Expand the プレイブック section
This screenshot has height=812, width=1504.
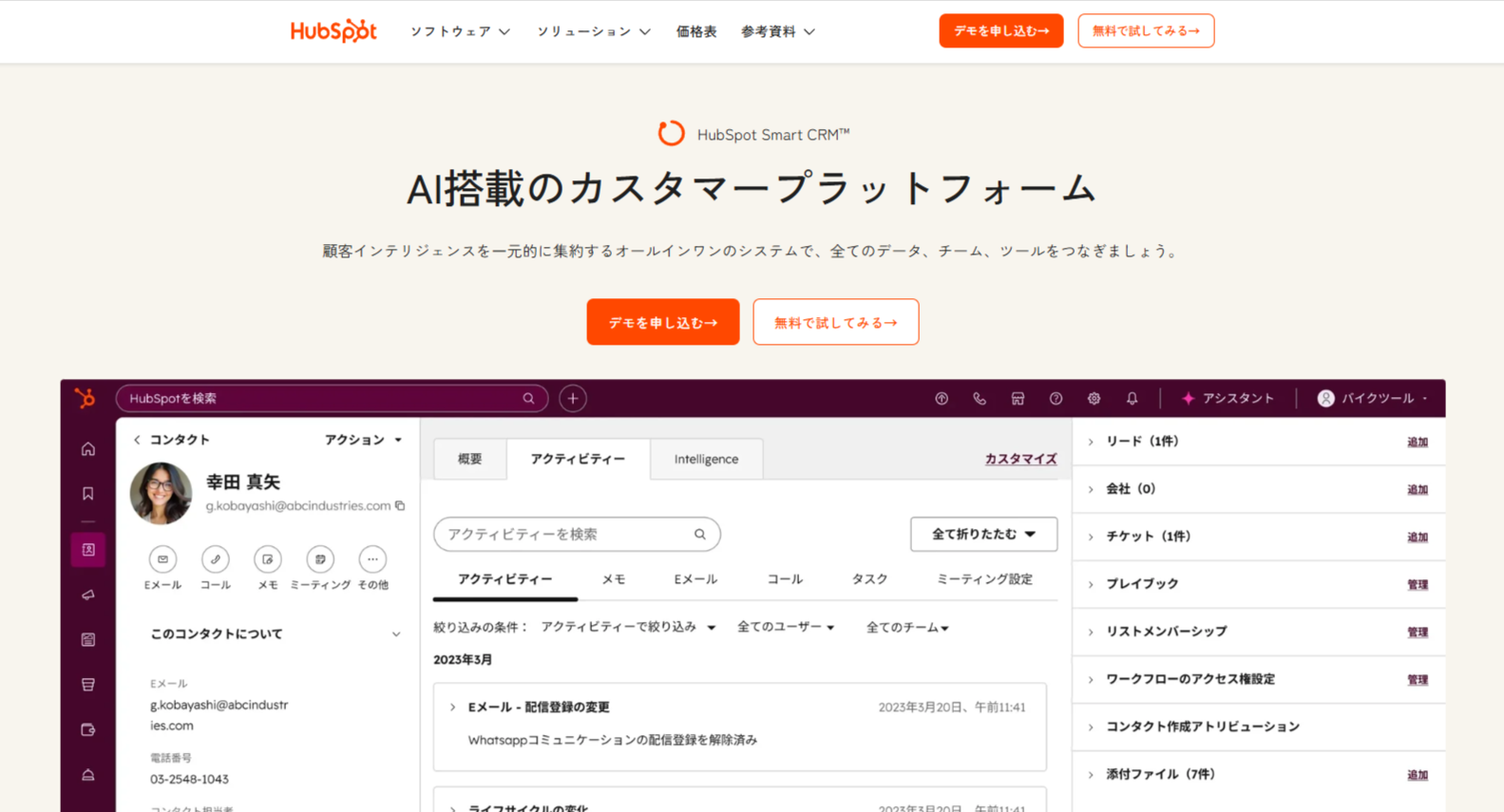click(1091, 584)
